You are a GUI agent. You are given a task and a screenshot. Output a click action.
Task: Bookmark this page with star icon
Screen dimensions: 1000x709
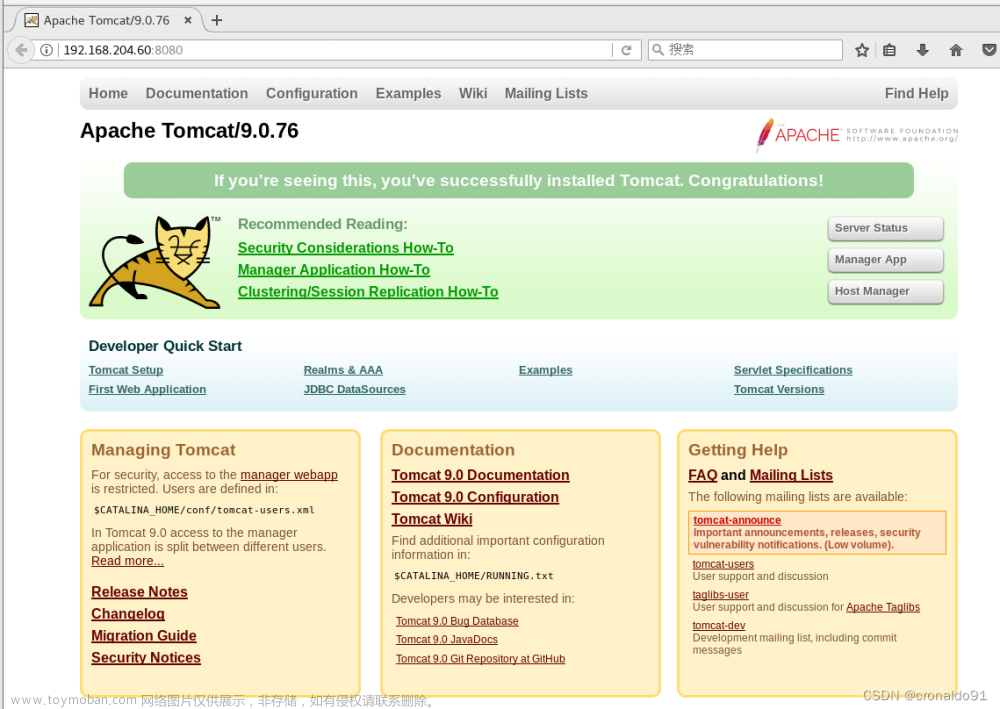point(862,50)
